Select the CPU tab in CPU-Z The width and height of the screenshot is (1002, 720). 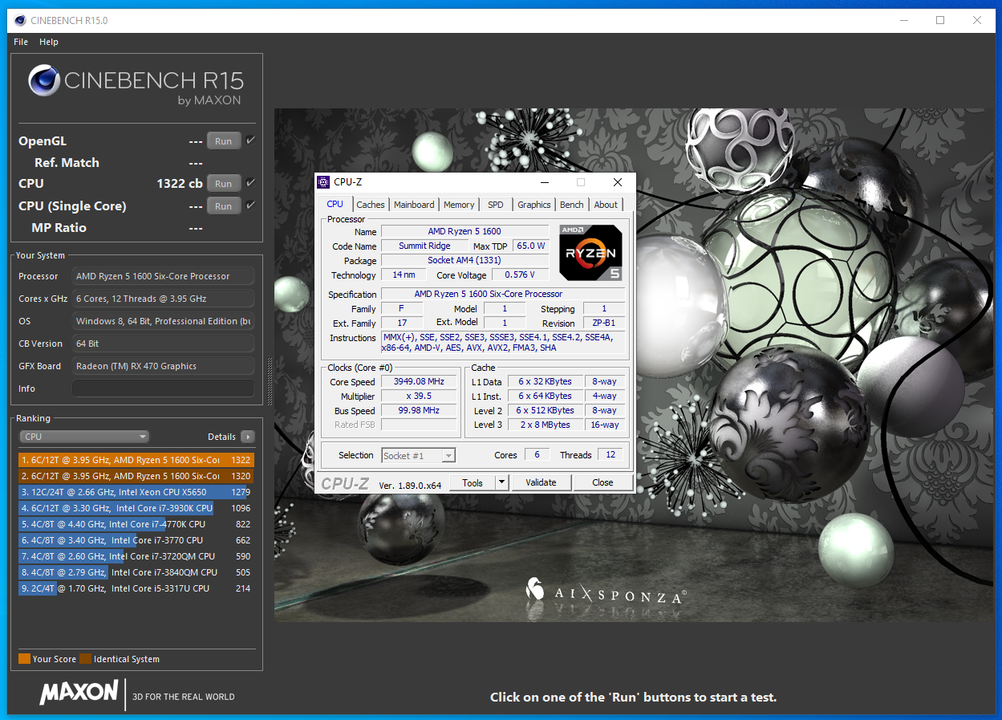[x=335, y=204]
